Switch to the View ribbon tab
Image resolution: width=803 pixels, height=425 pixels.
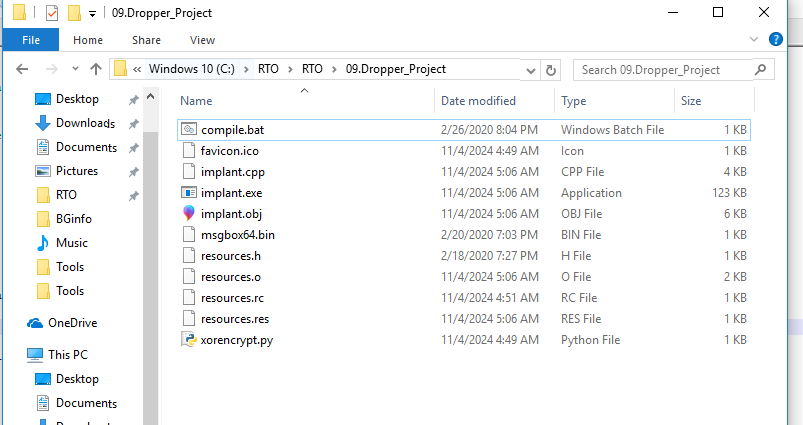(x=202, y=40)
